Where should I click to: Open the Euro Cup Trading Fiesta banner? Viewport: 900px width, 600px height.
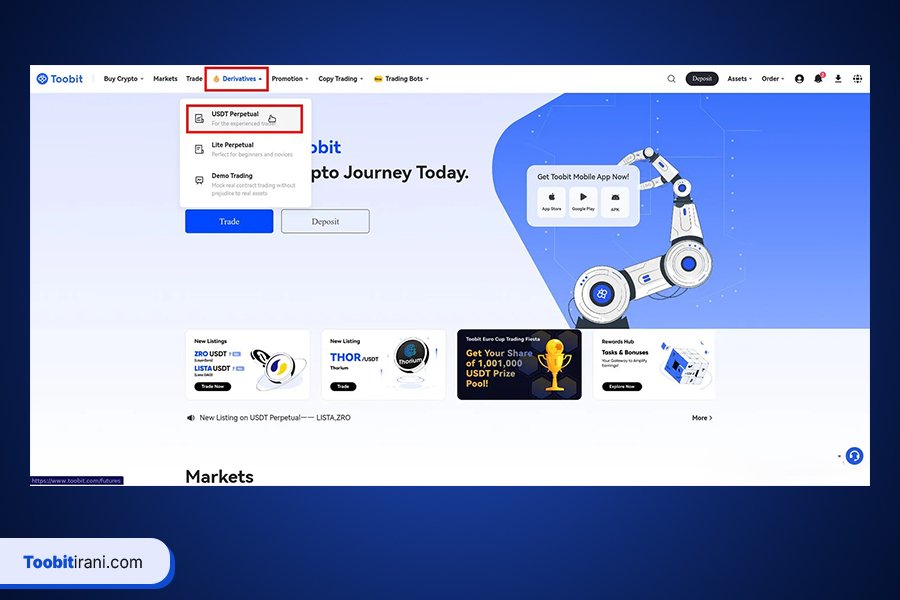(519, 365)
